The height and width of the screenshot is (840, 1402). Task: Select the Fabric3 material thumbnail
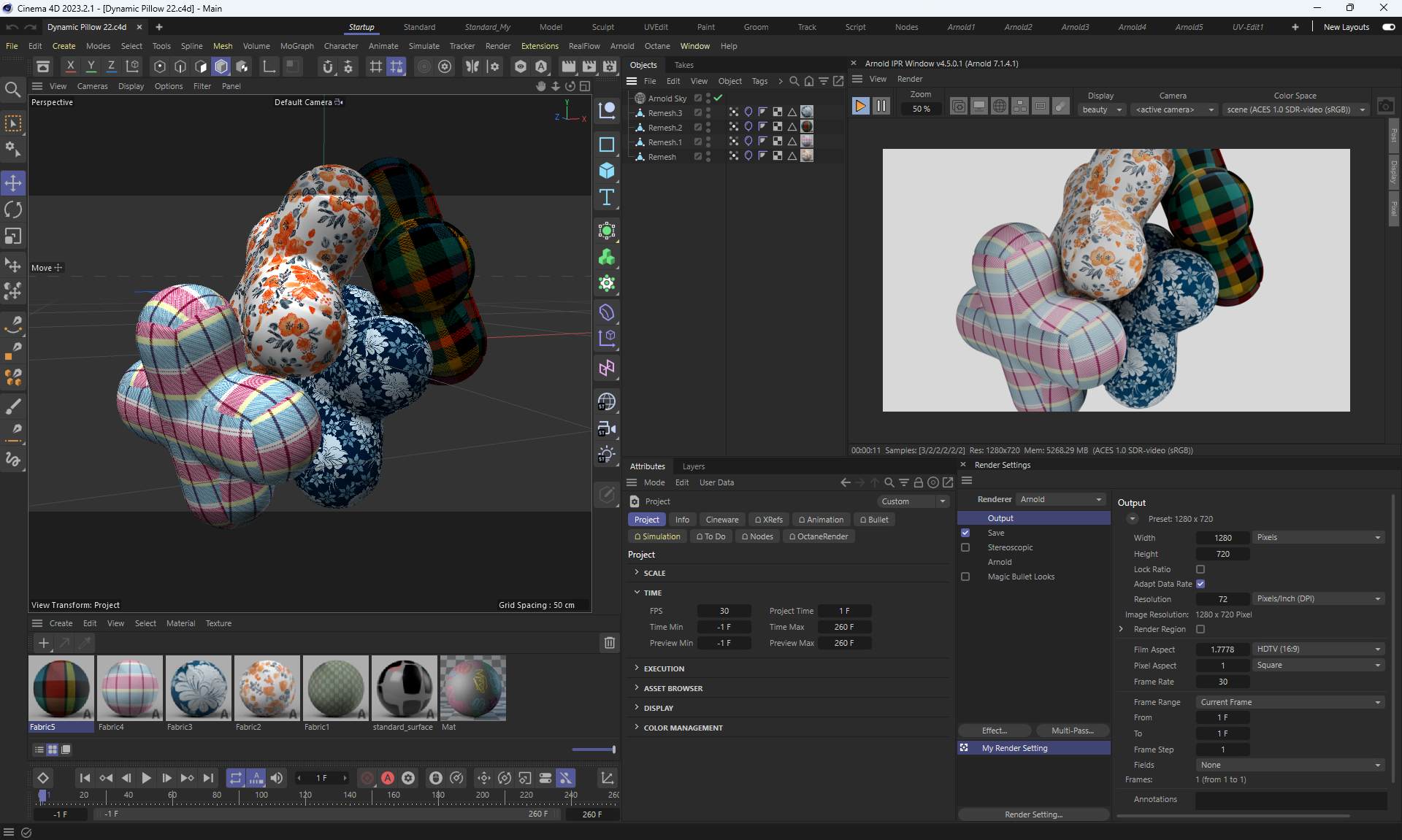coord(199,688)
